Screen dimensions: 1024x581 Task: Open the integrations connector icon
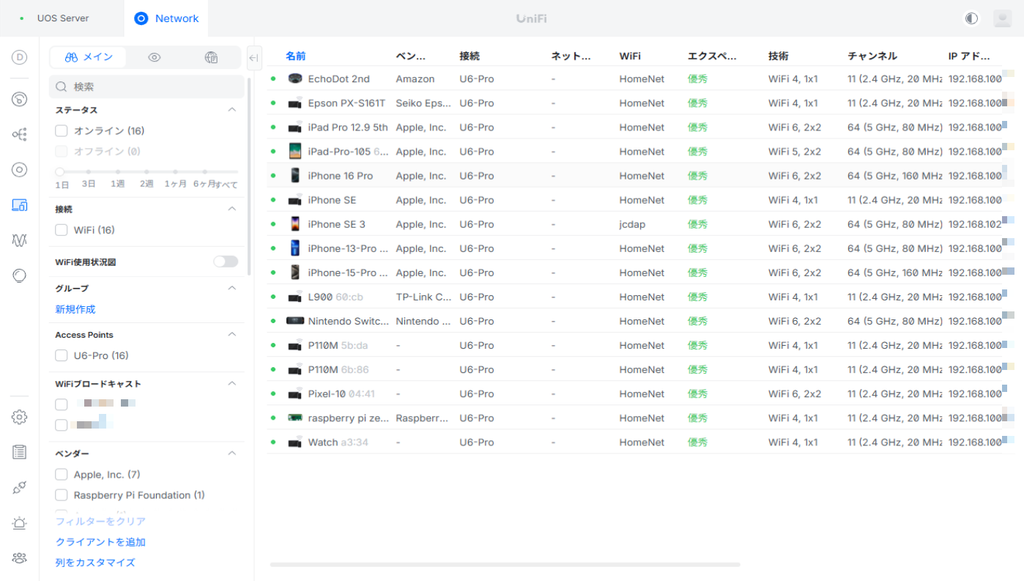point(20,488)
